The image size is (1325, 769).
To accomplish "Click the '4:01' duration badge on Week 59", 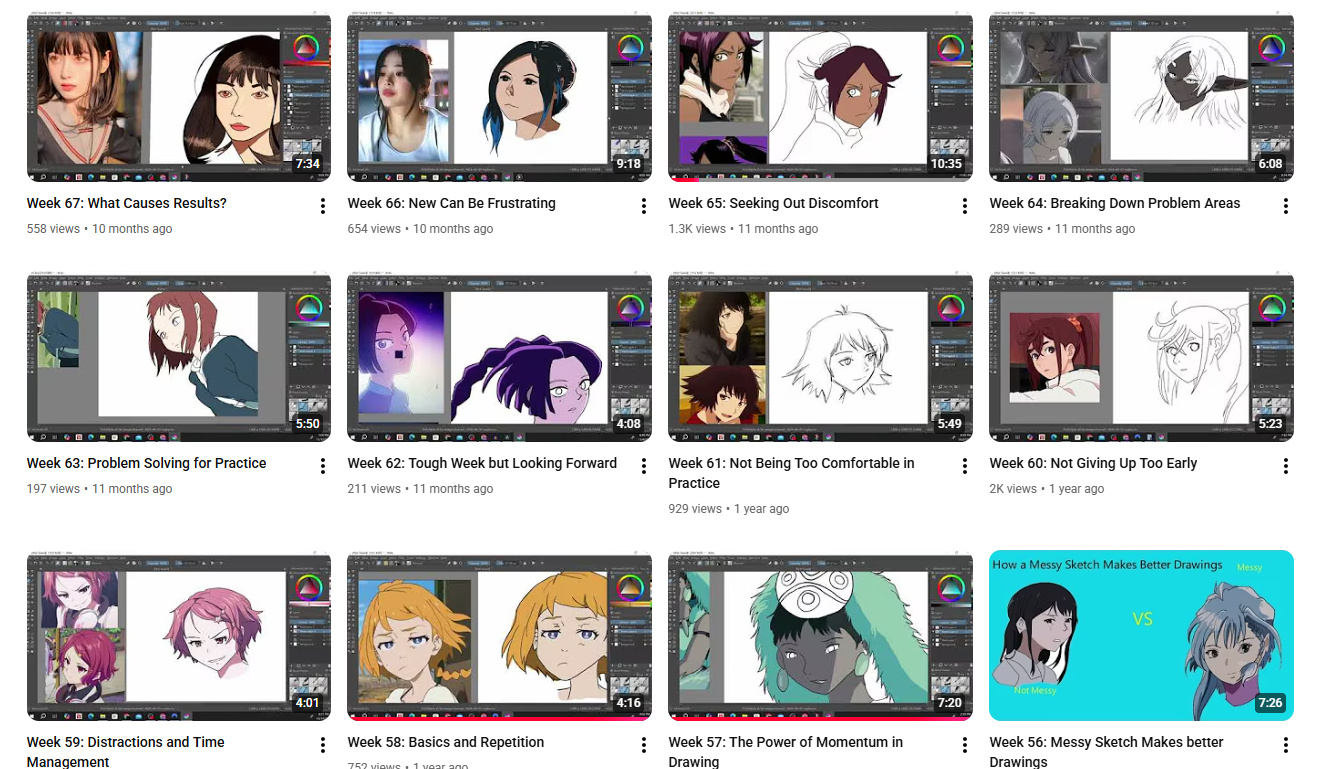I will click(x=308, y=703).
